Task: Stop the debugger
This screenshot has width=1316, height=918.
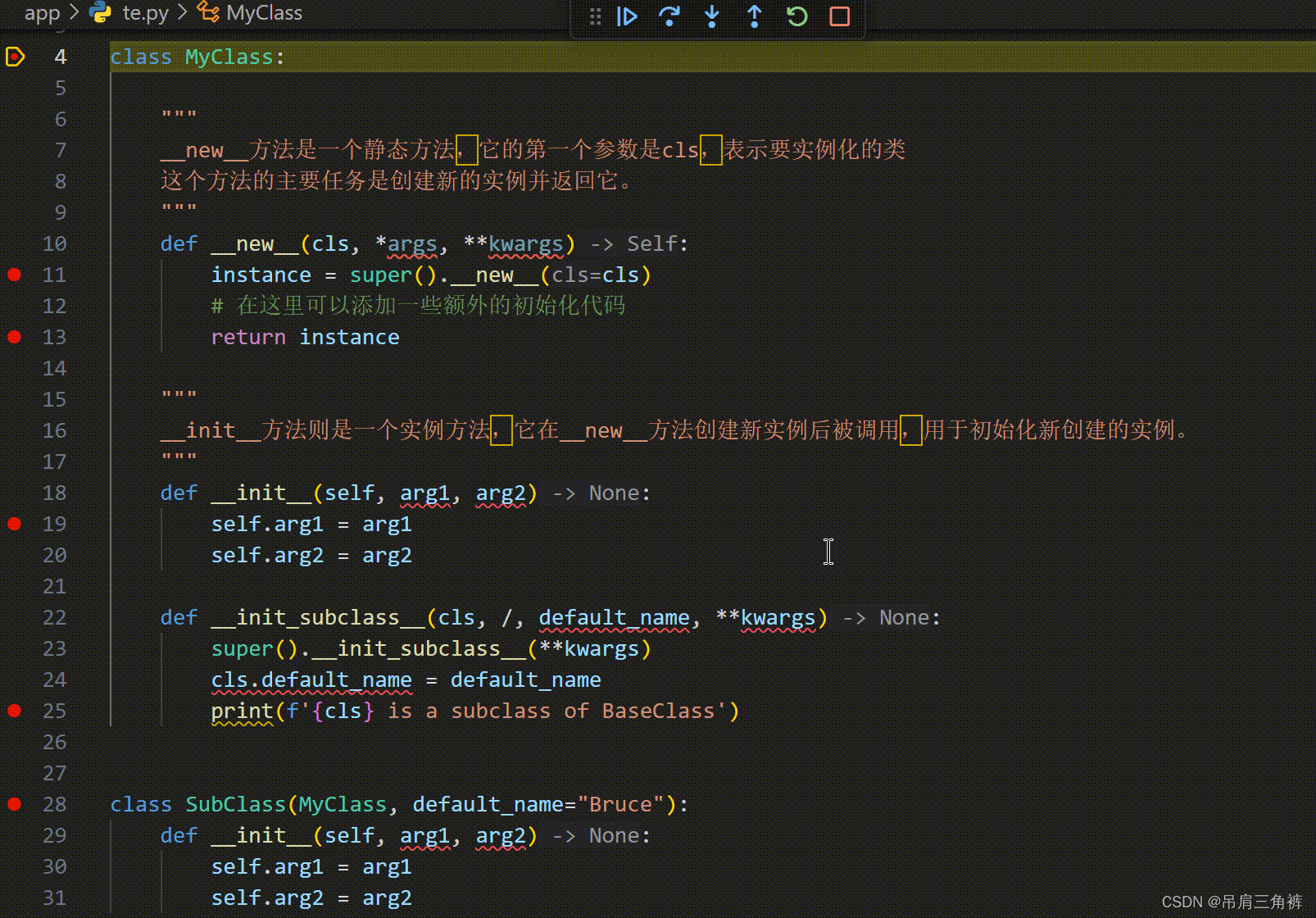Action: pyautogui.click(x=838, y=16)
